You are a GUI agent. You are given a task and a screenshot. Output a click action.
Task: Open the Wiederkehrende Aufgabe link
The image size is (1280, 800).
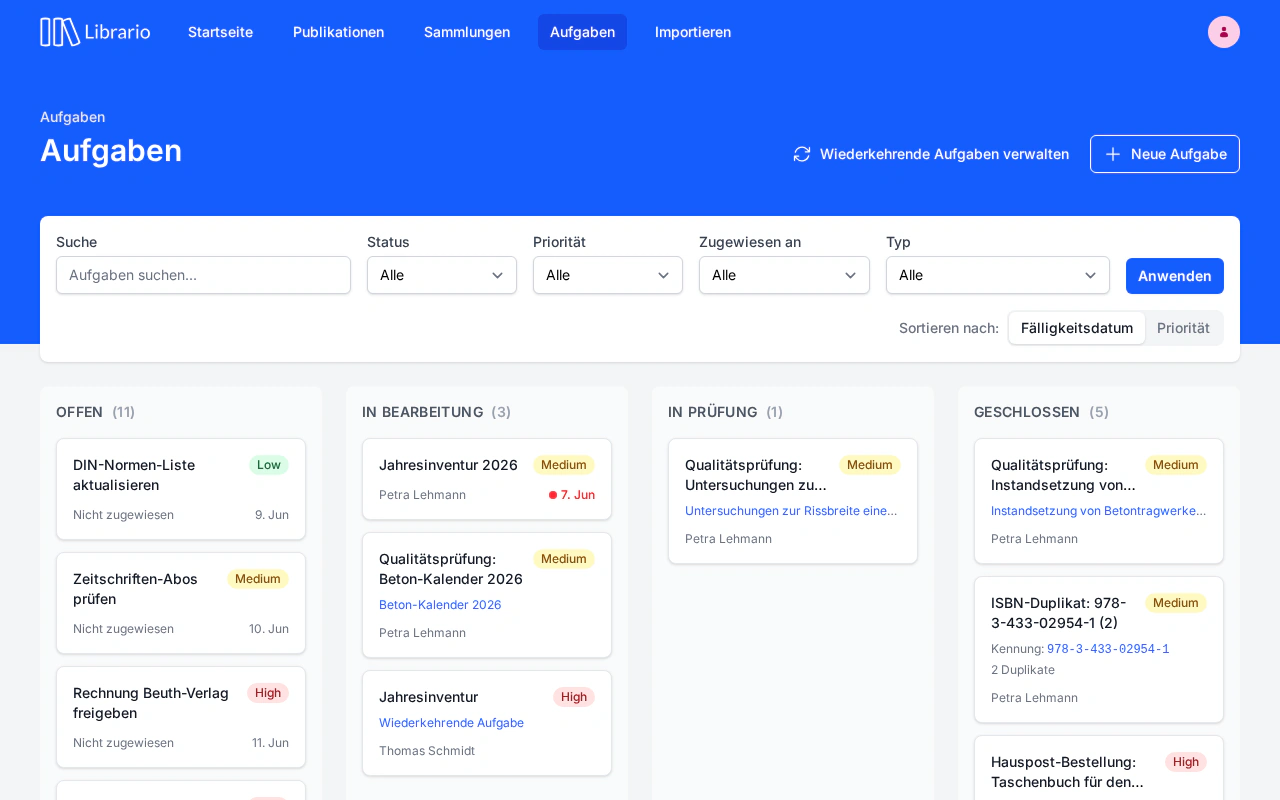click(451, 723)
